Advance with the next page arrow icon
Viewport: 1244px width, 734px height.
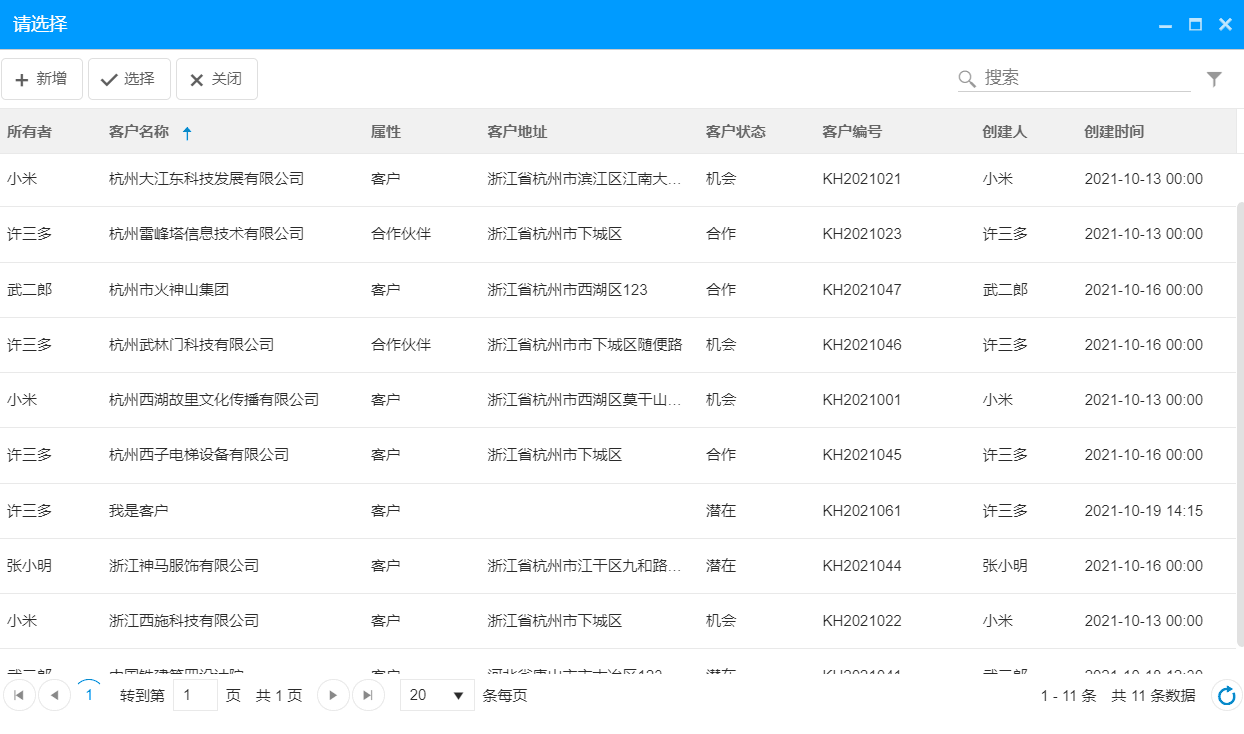332,695
